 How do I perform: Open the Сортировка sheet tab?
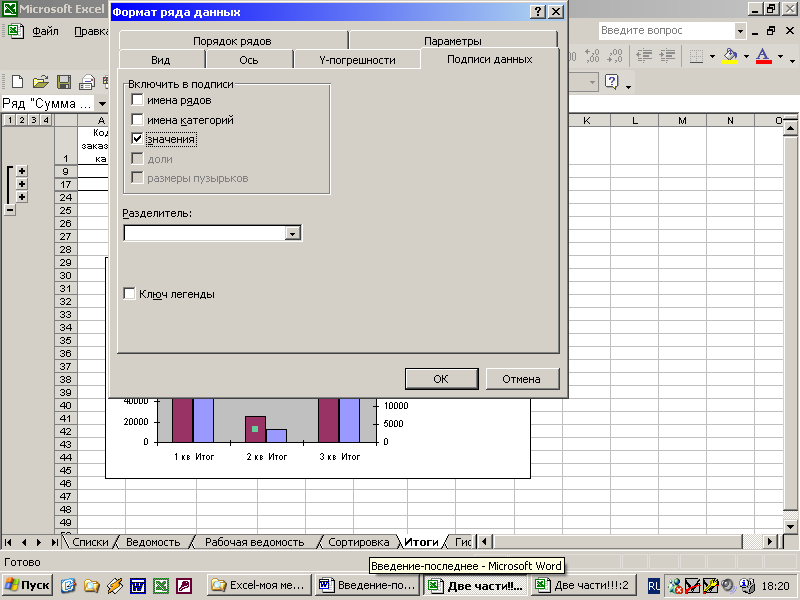[359, 542]
